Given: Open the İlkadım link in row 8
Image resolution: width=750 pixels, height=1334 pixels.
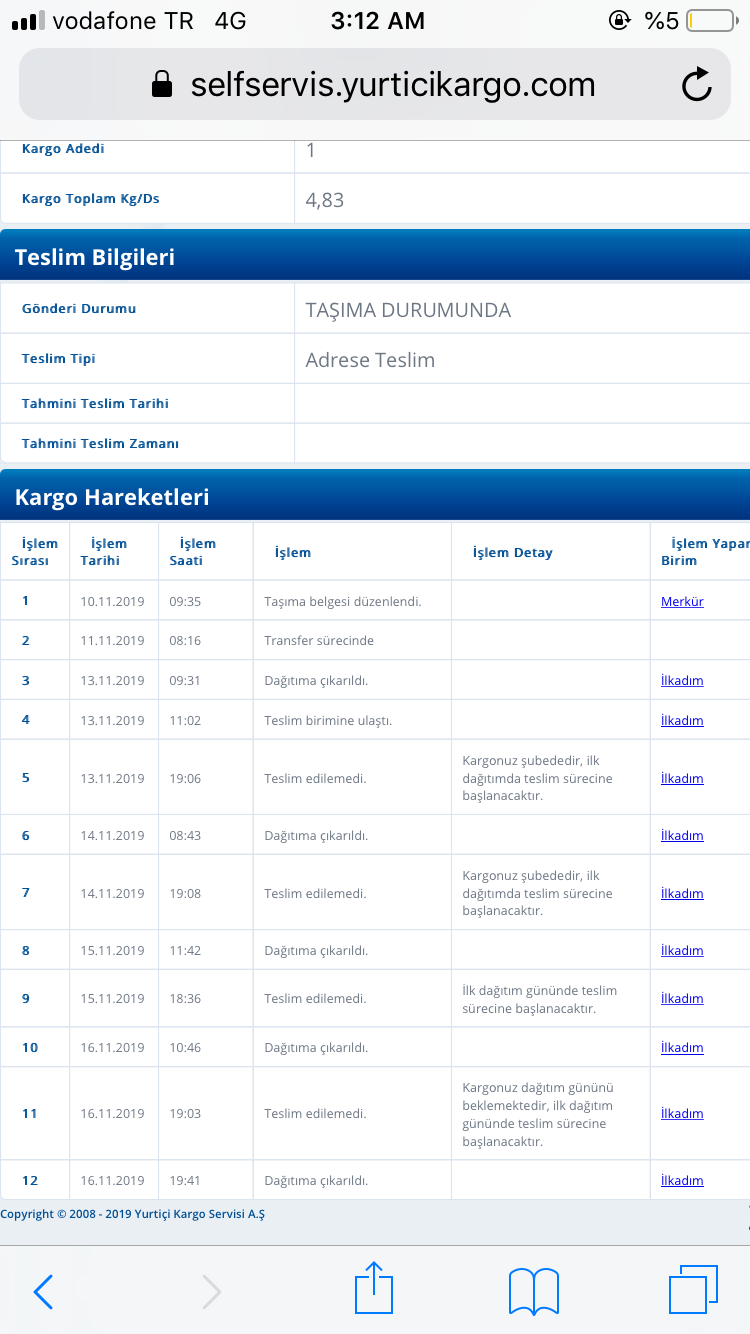Looking at the screenshot, I should click(682, 951).
